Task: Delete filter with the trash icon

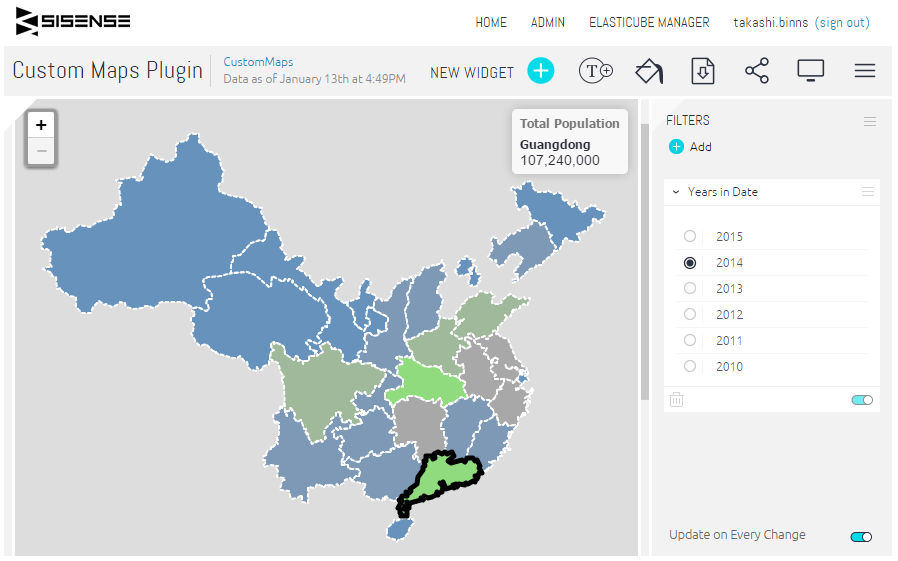Action: [x=676, y=399]
